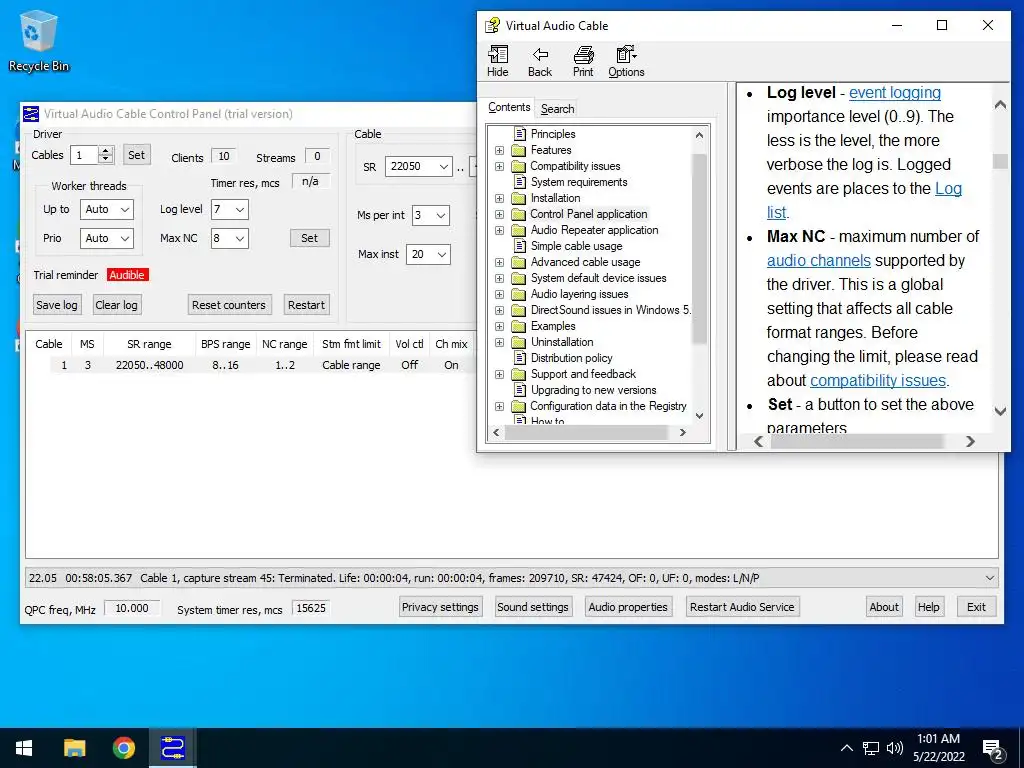Image resolution: width=1024 pixels, height=768 pixels.
Task: Open the System requirements page icon
Action: point(520,182)
